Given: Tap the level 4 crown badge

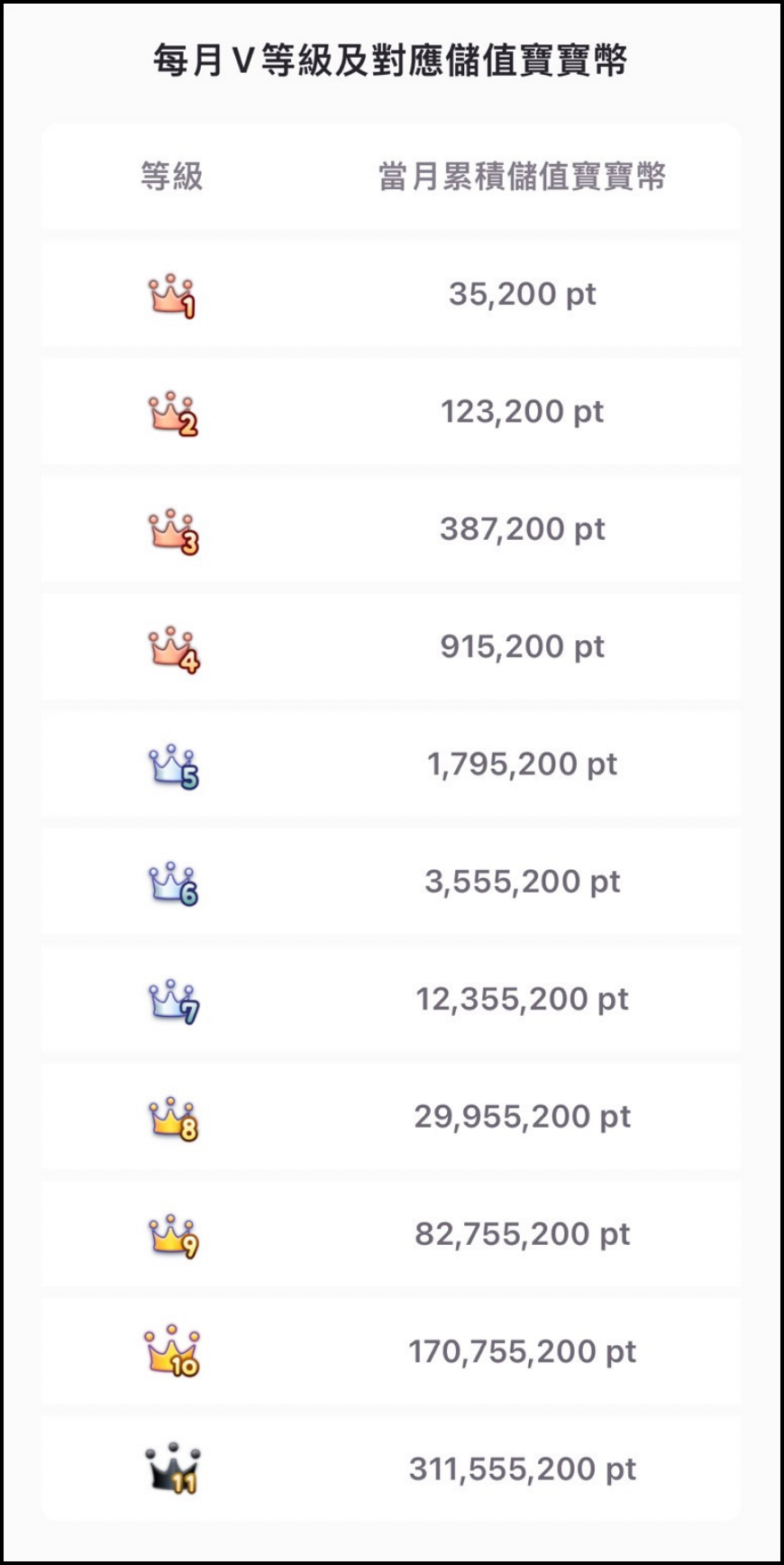Looking at the screenshot, I should point(172,649).
